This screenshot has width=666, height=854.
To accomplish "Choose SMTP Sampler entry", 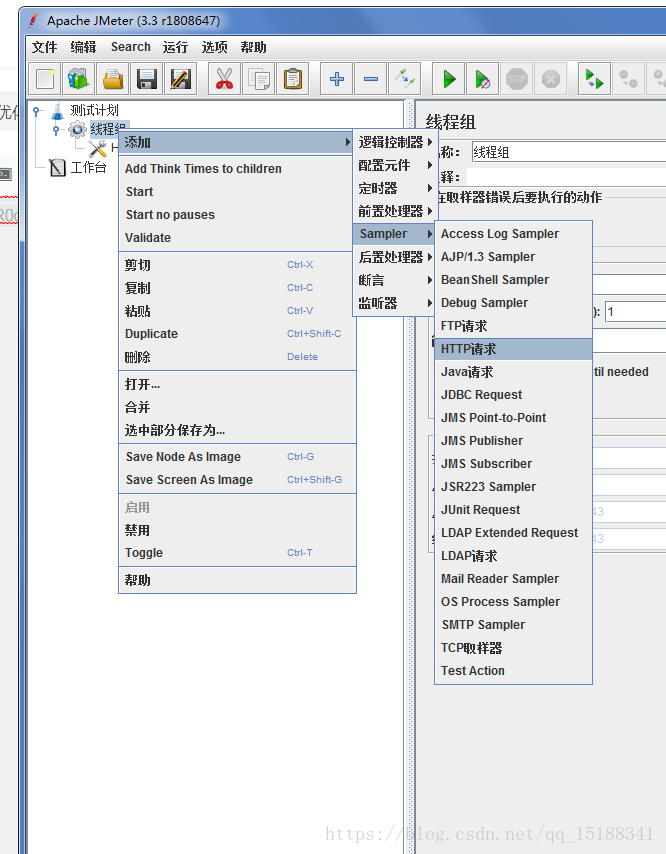I will click(514, 625).
